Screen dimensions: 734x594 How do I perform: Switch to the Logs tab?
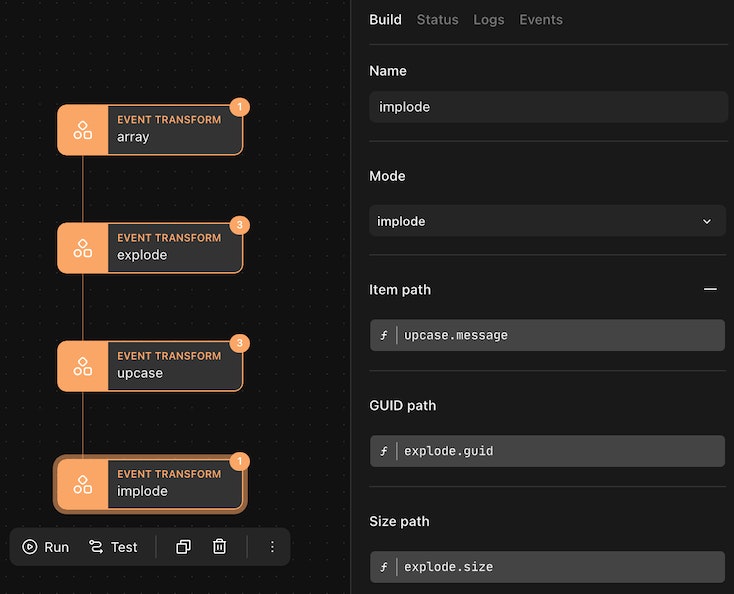click(489, 20)
